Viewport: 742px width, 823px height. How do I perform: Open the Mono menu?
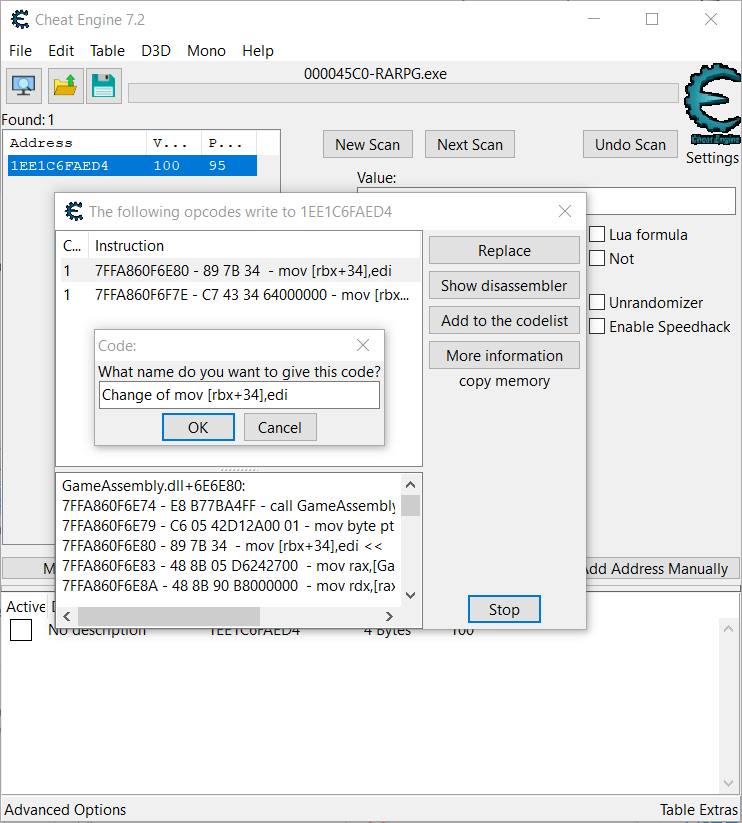[206, 51]
